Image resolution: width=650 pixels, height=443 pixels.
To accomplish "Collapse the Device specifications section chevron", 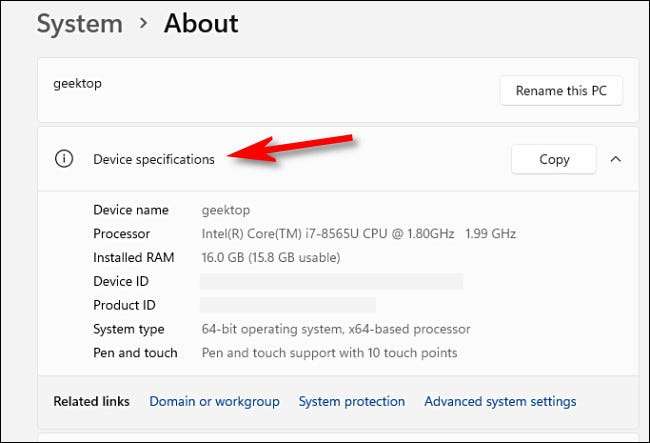I will click(x=615, y=159).
